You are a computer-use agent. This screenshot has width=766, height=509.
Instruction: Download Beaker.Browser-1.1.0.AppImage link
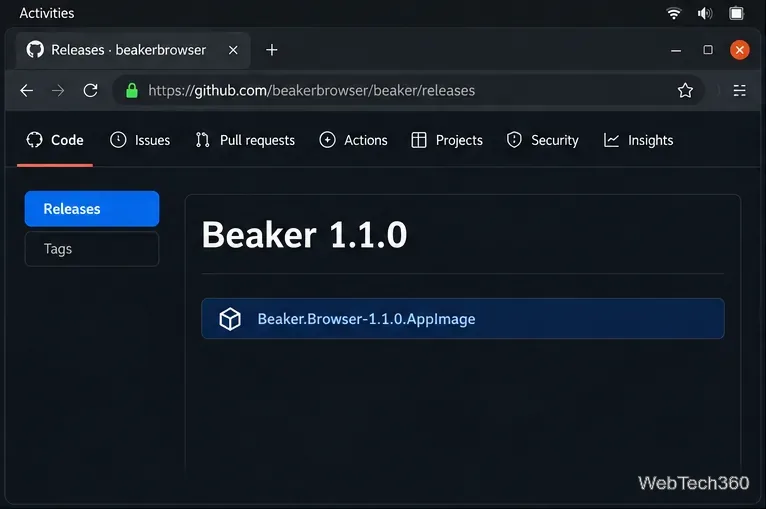[366, 319]
